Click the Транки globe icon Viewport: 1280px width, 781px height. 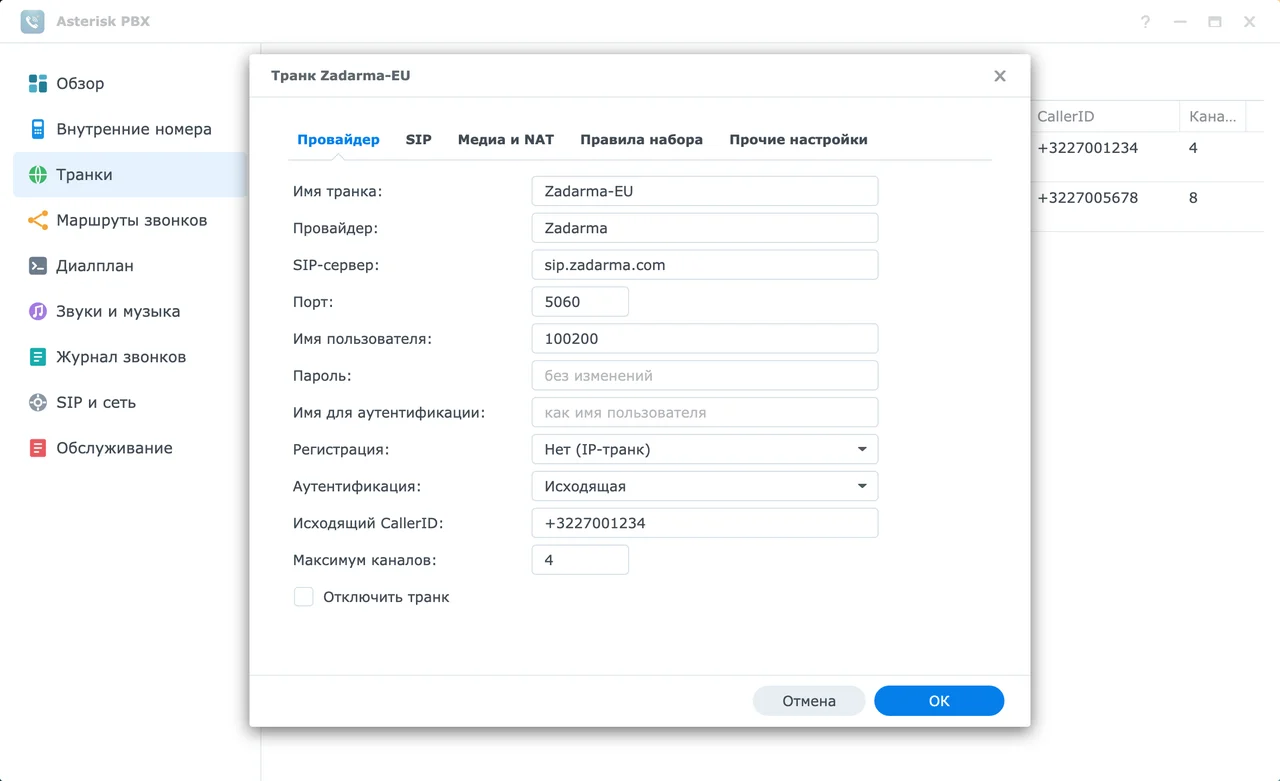coord(38,175)
